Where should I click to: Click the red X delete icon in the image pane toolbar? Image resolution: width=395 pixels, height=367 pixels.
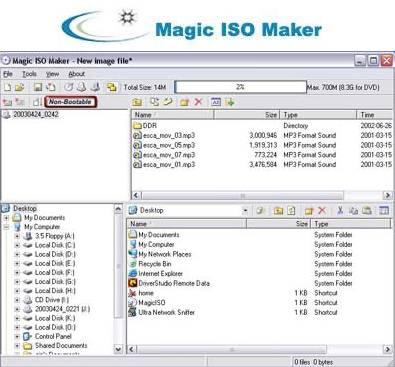[x=199, y=102]
